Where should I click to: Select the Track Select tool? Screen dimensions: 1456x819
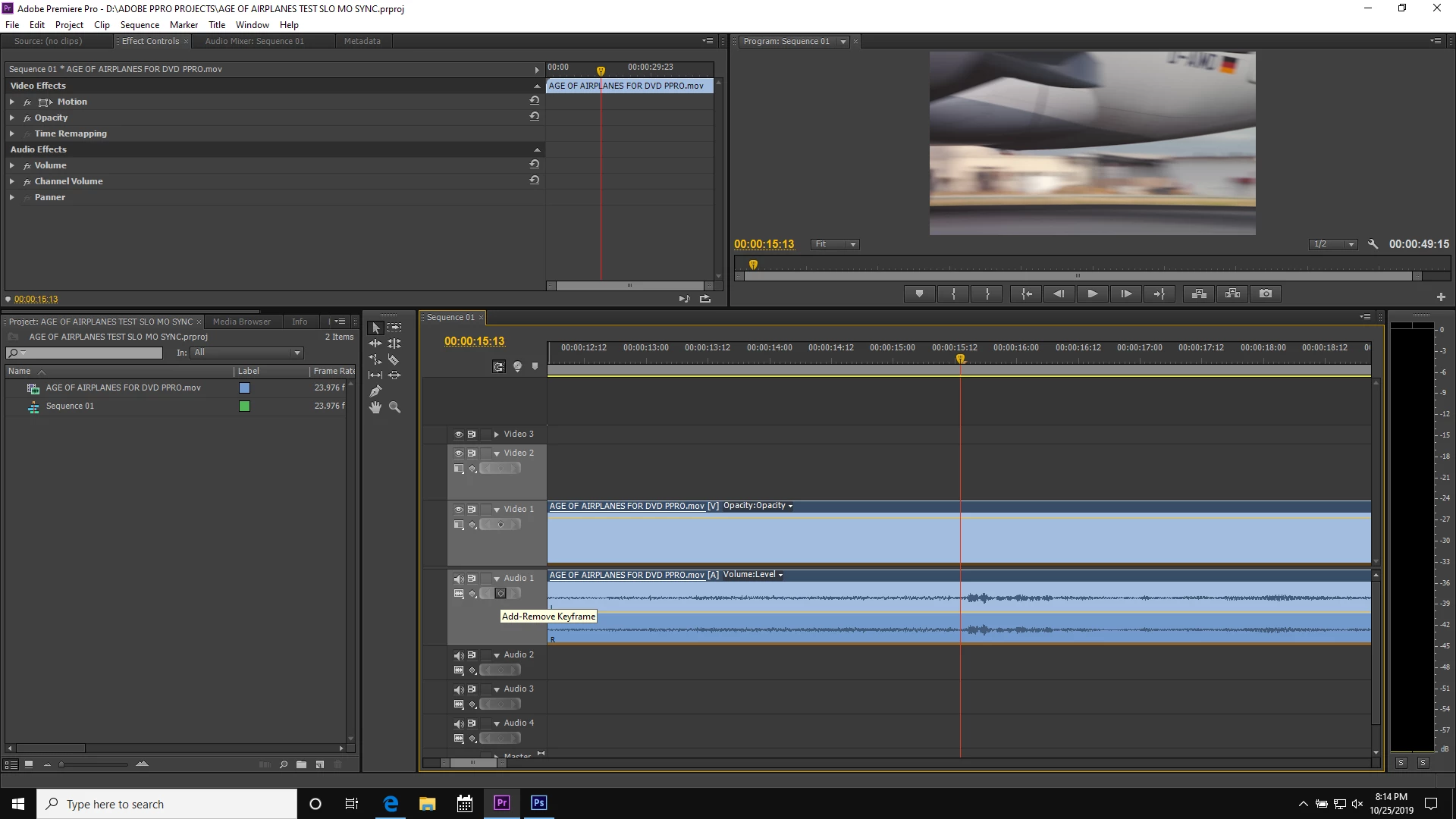pos(394,328)
